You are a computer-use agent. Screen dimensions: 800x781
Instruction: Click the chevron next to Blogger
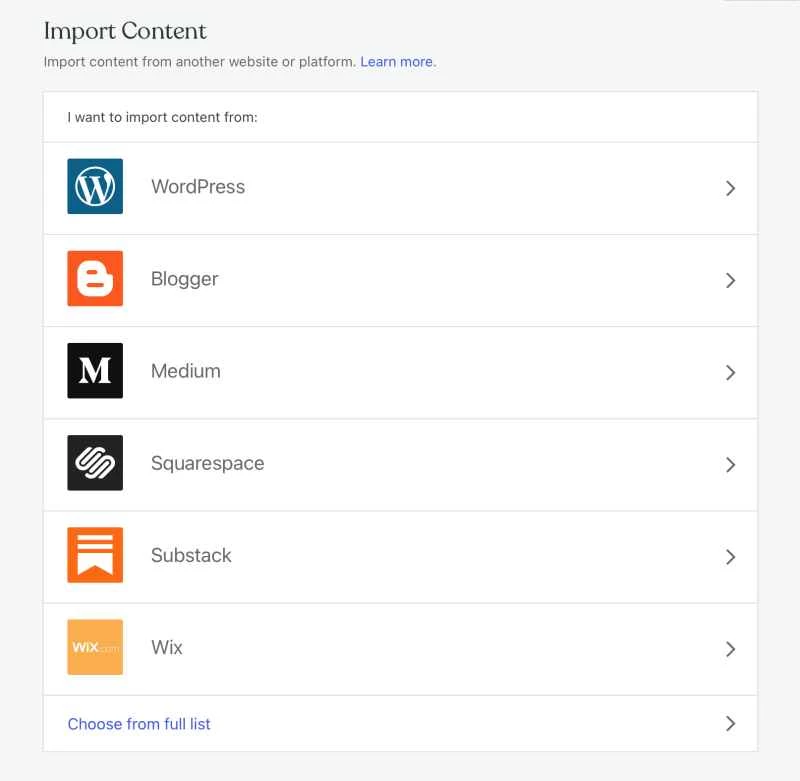[x=730, y=280]
